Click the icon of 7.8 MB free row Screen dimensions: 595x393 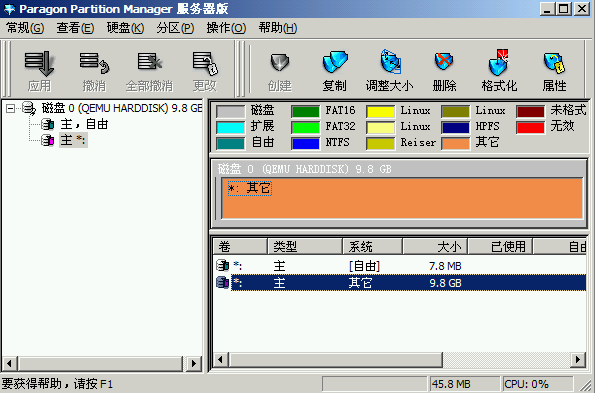coord(223,266)
